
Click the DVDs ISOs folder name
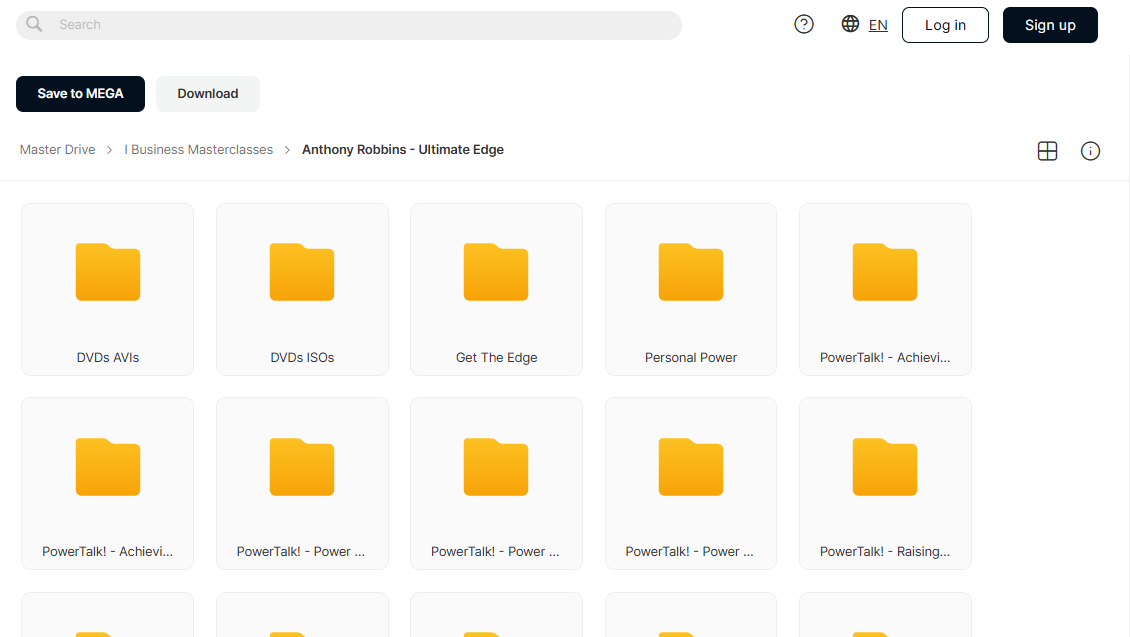point(302,357)
